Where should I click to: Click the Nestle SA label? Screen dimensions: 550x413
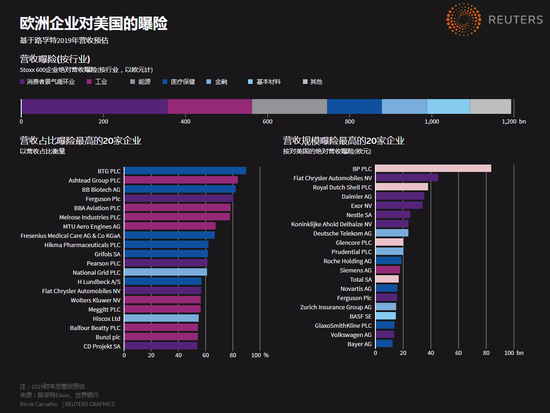[359, 215]
